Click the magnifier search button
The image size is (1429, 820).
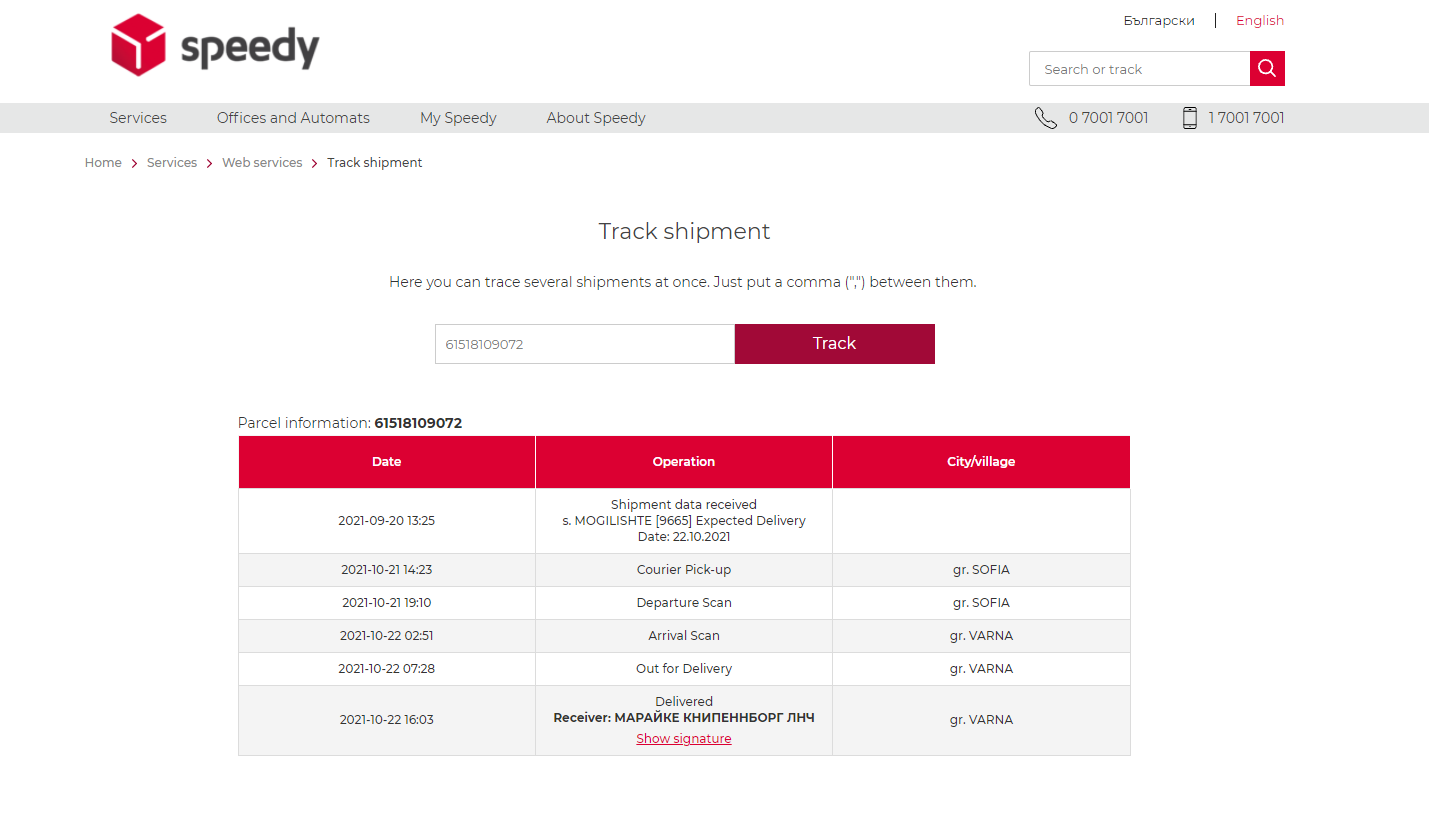coord(1267,69)
